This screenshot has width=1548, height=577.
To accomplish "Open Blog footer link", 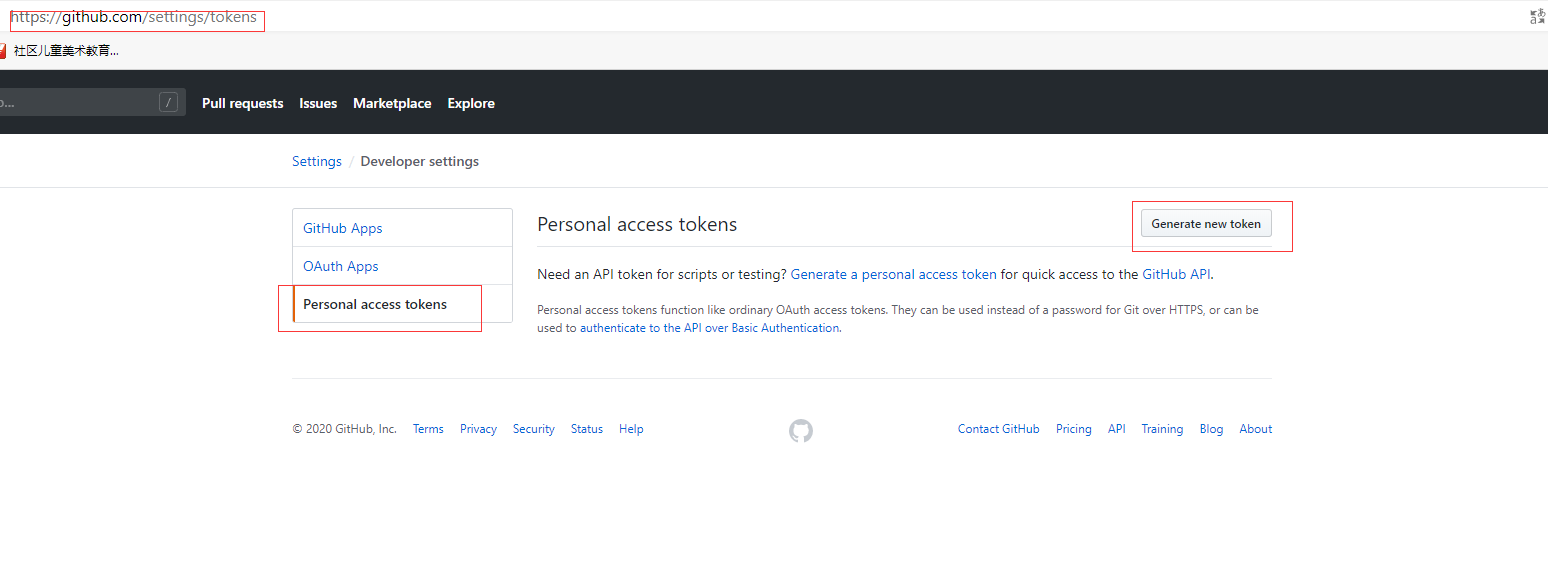I will coord(1211,429).
